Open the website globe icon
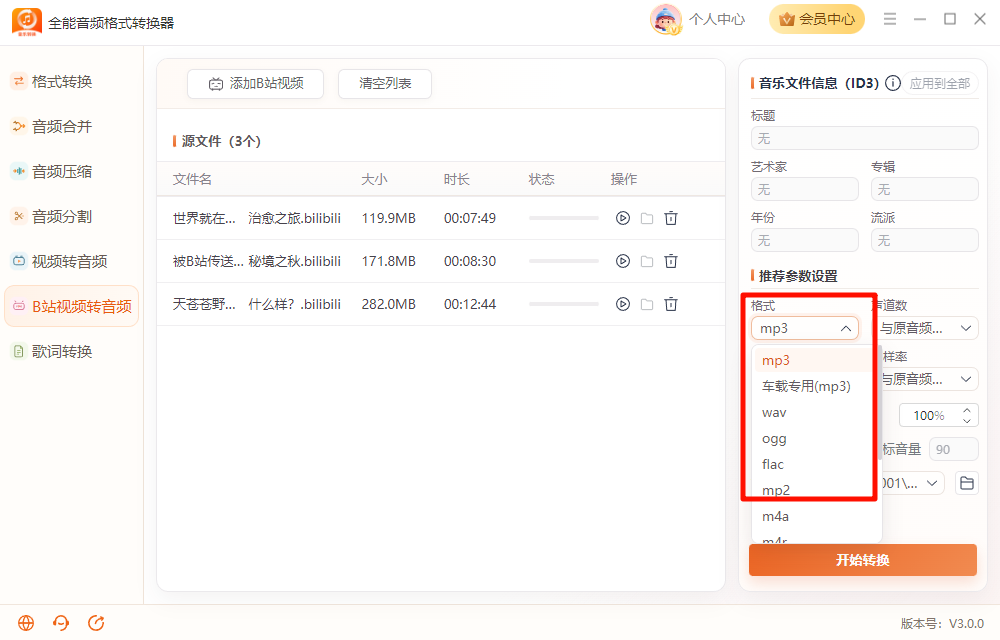1000x640 pixels. point(26,623)
